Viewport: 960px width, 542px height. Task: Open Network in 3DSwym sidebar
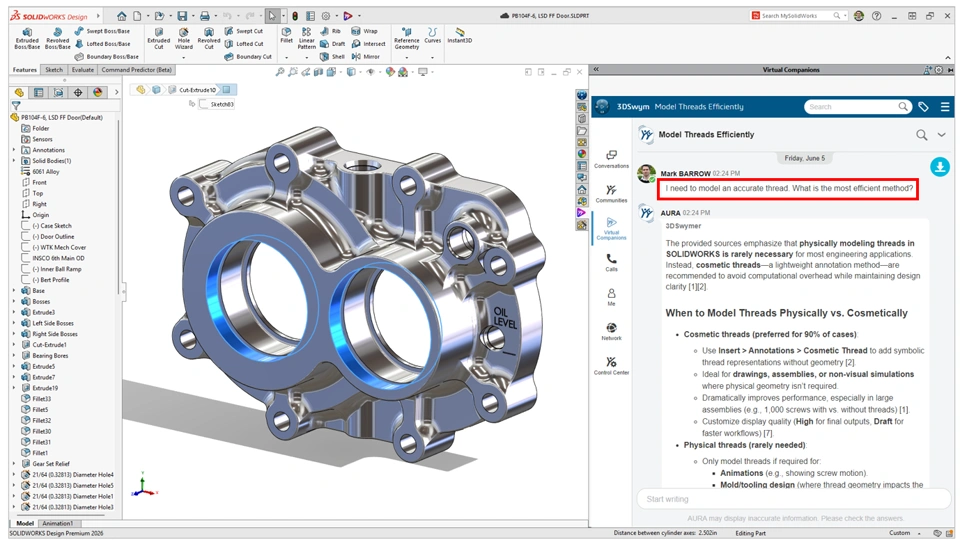[x=611, y=331]
